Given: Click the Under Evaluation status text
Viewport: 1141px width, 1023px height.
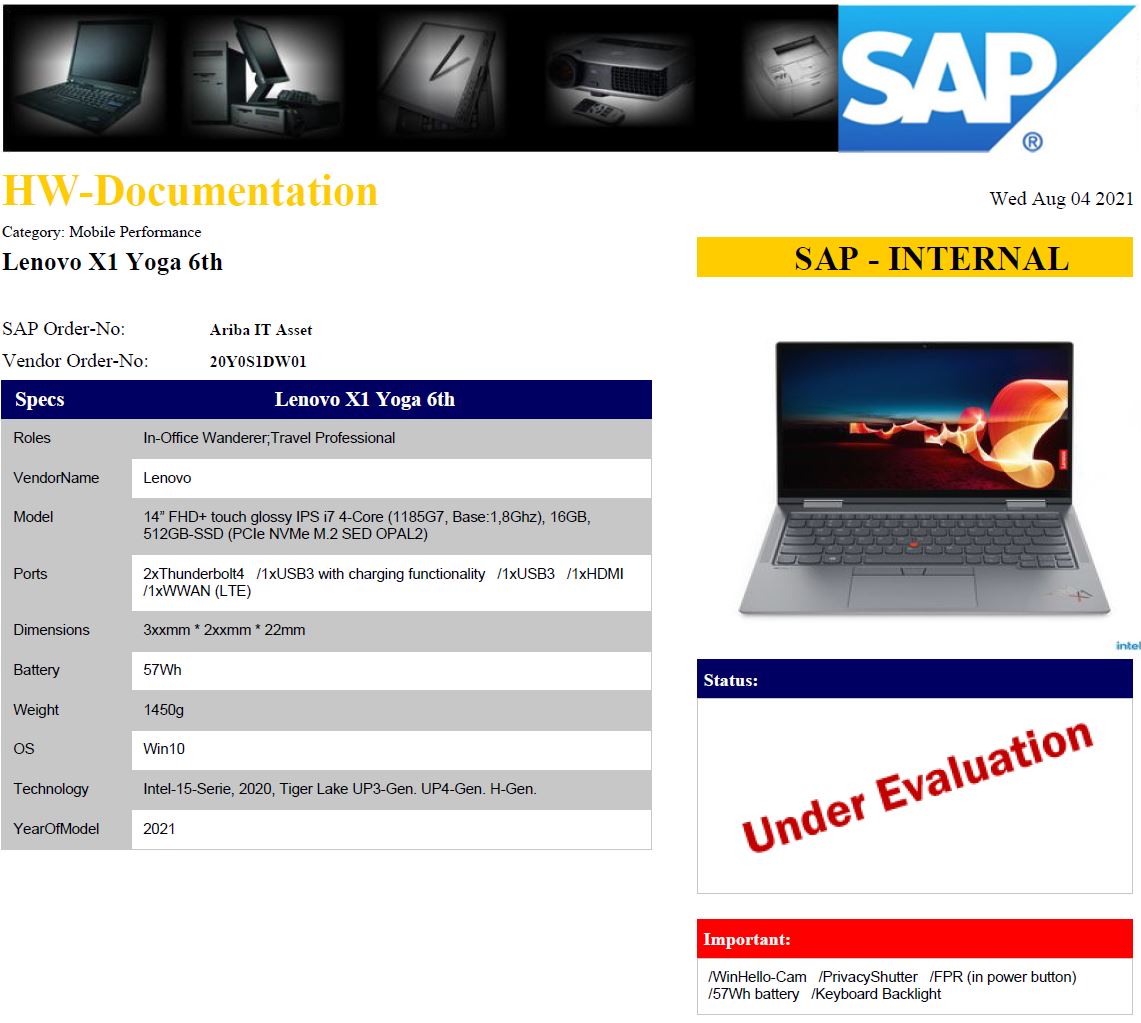Looking at the screenshot, I should click(917, 787).
